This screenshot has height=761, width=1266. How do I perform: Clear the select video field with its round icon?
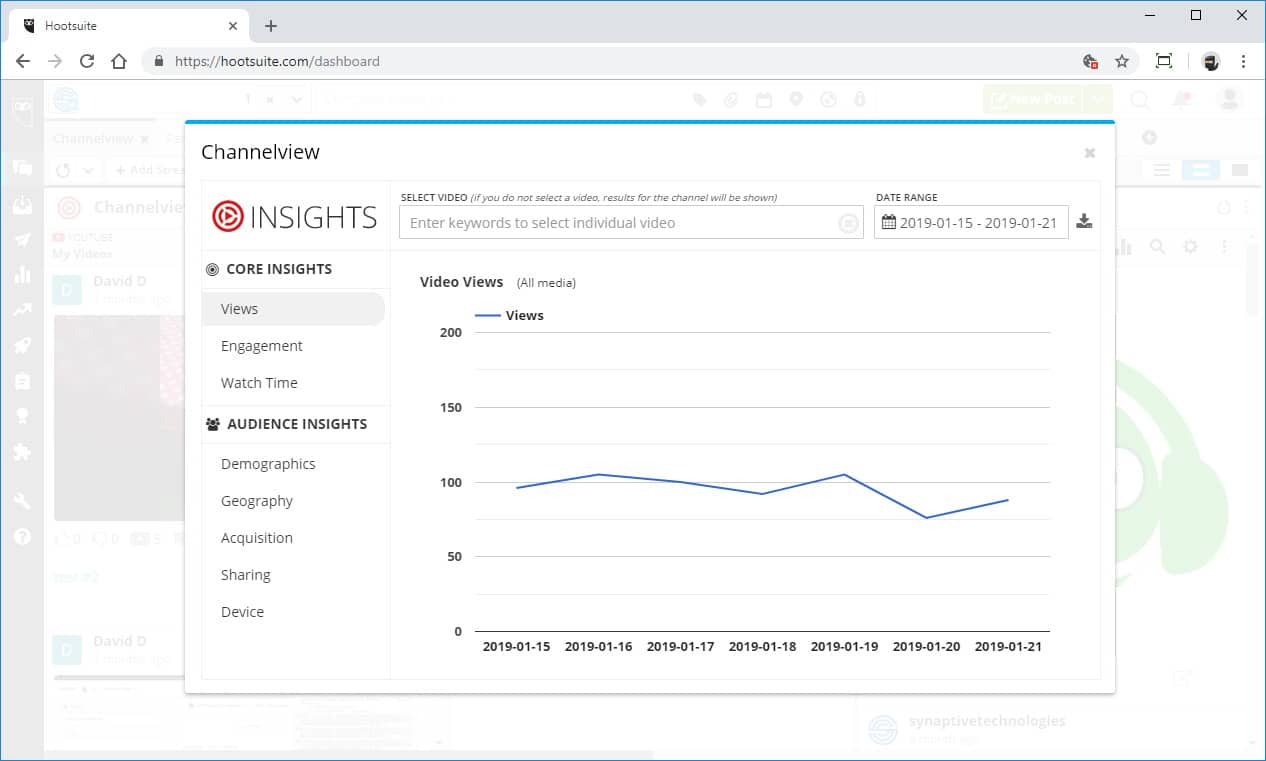849,223
